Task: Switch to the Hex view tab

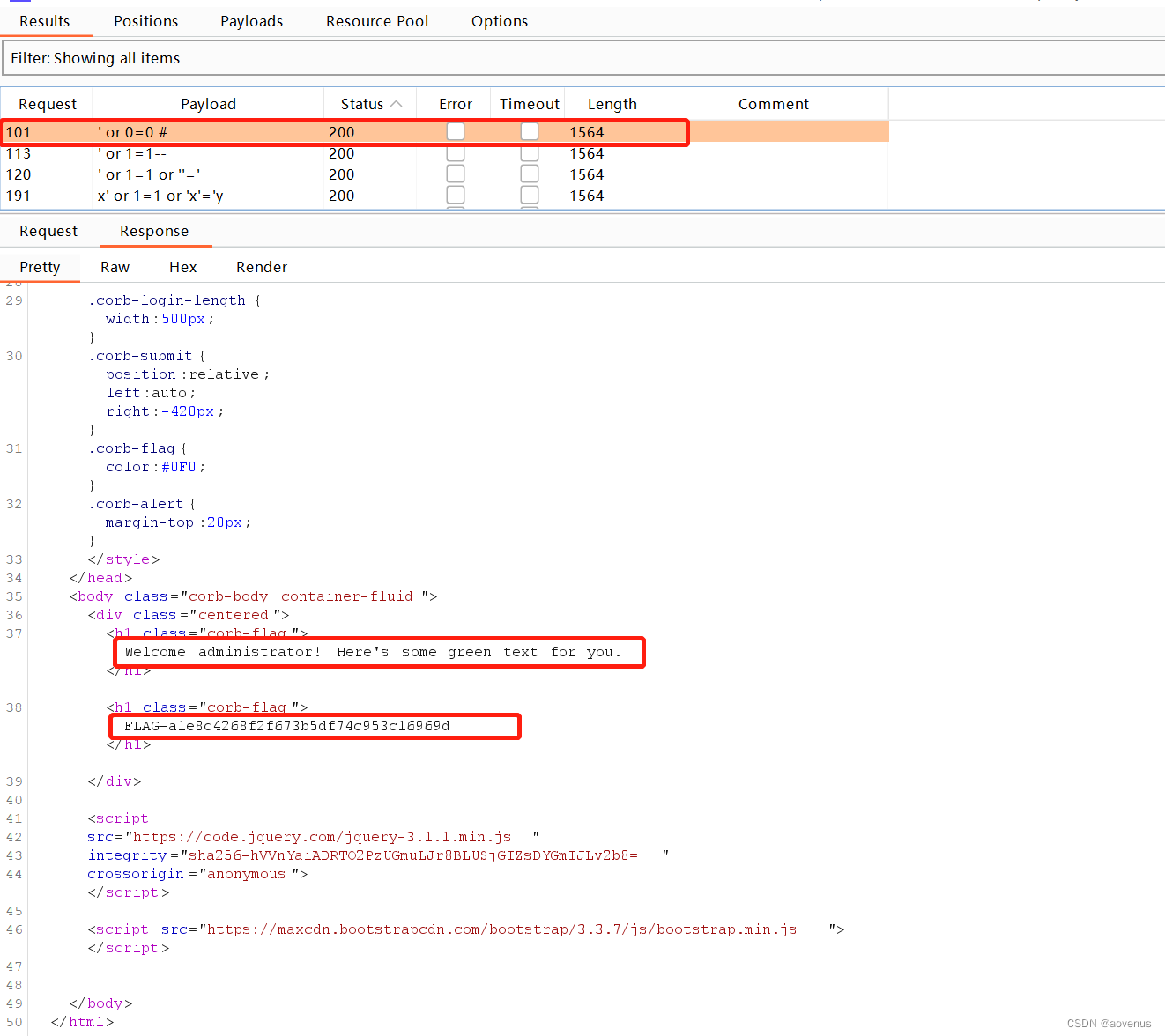Action: click(183, 267)
